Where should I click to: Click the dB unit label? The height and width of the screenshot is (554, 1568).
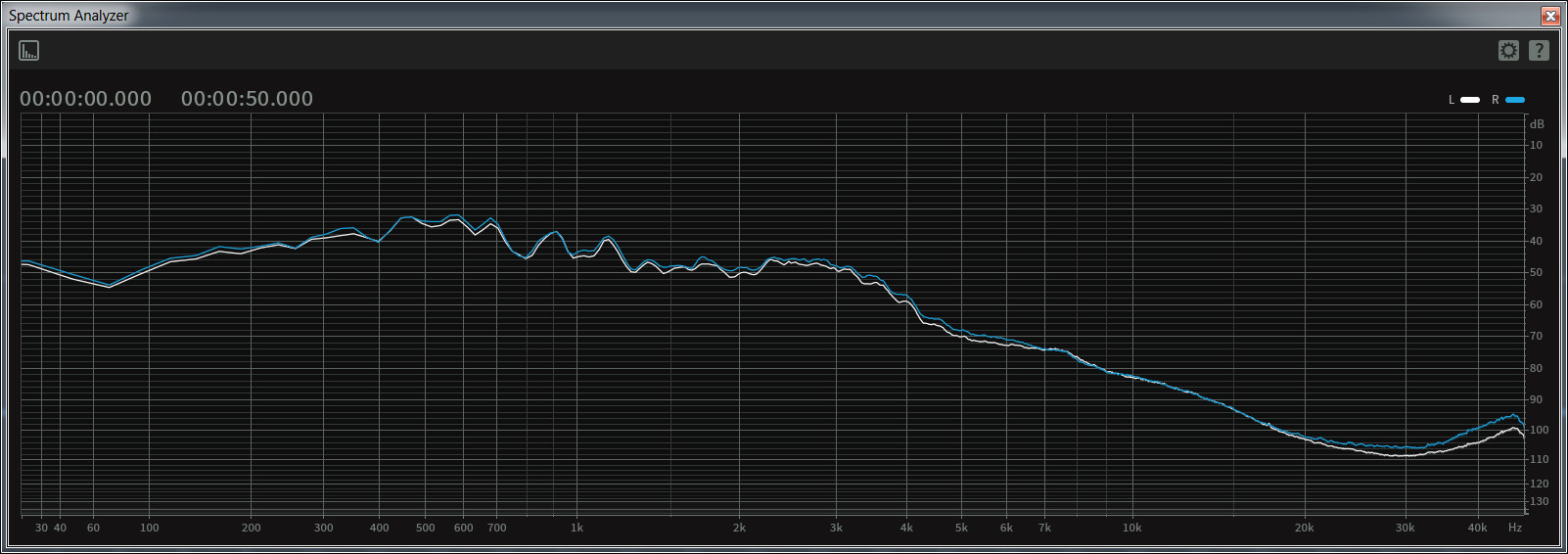(x=1537, y=124)
